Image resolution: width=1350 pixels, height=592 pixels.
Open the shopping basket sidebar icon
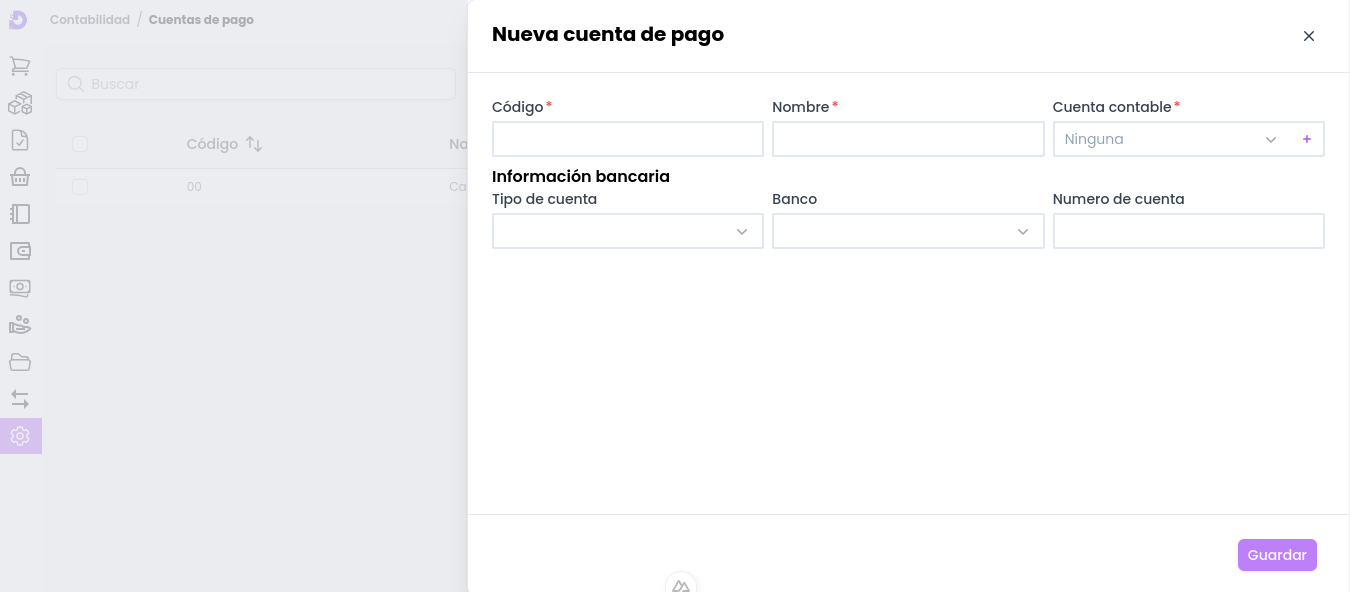pos(20,177)
